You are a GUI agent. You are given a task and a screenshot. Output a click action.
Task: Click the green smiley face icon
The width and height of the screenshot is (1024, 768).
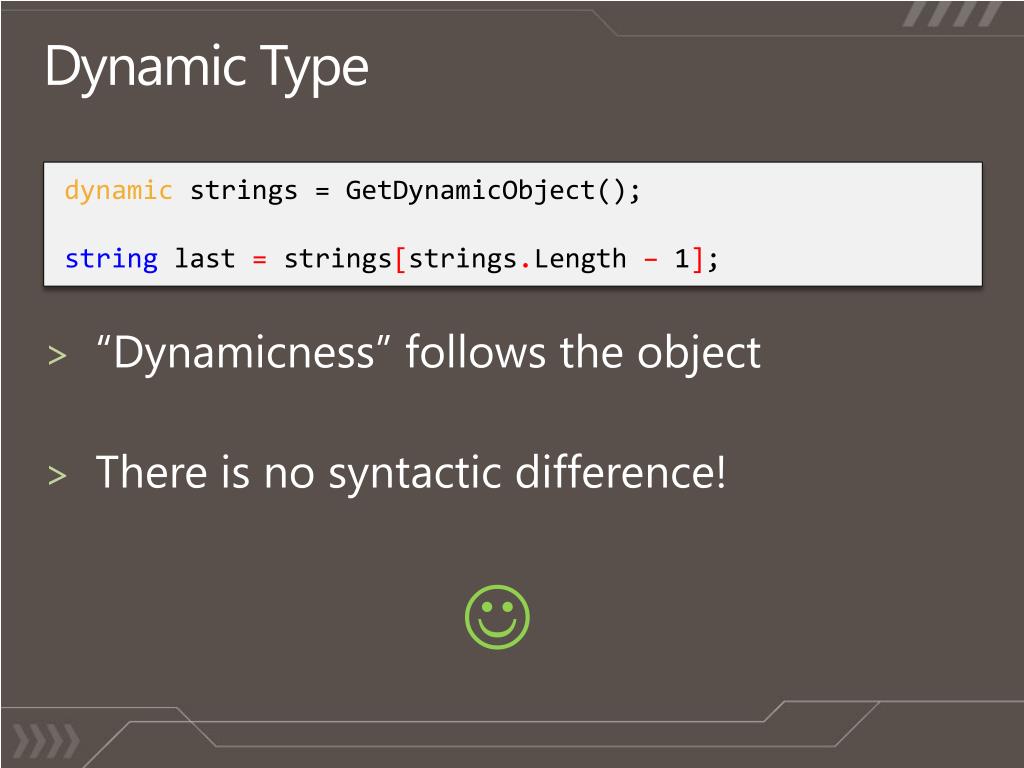click(497, 617)
